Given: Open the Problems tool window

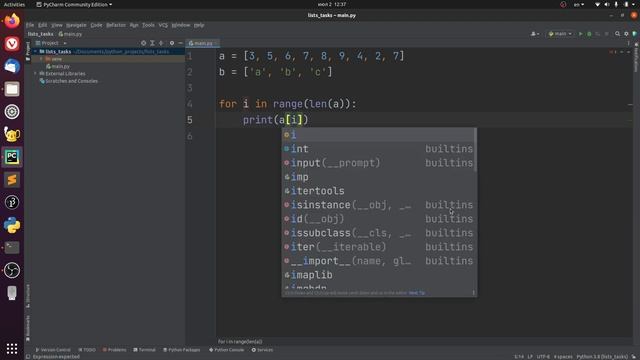Looking at the screenshot, I should pyautogui.click(x=114, y=350).
